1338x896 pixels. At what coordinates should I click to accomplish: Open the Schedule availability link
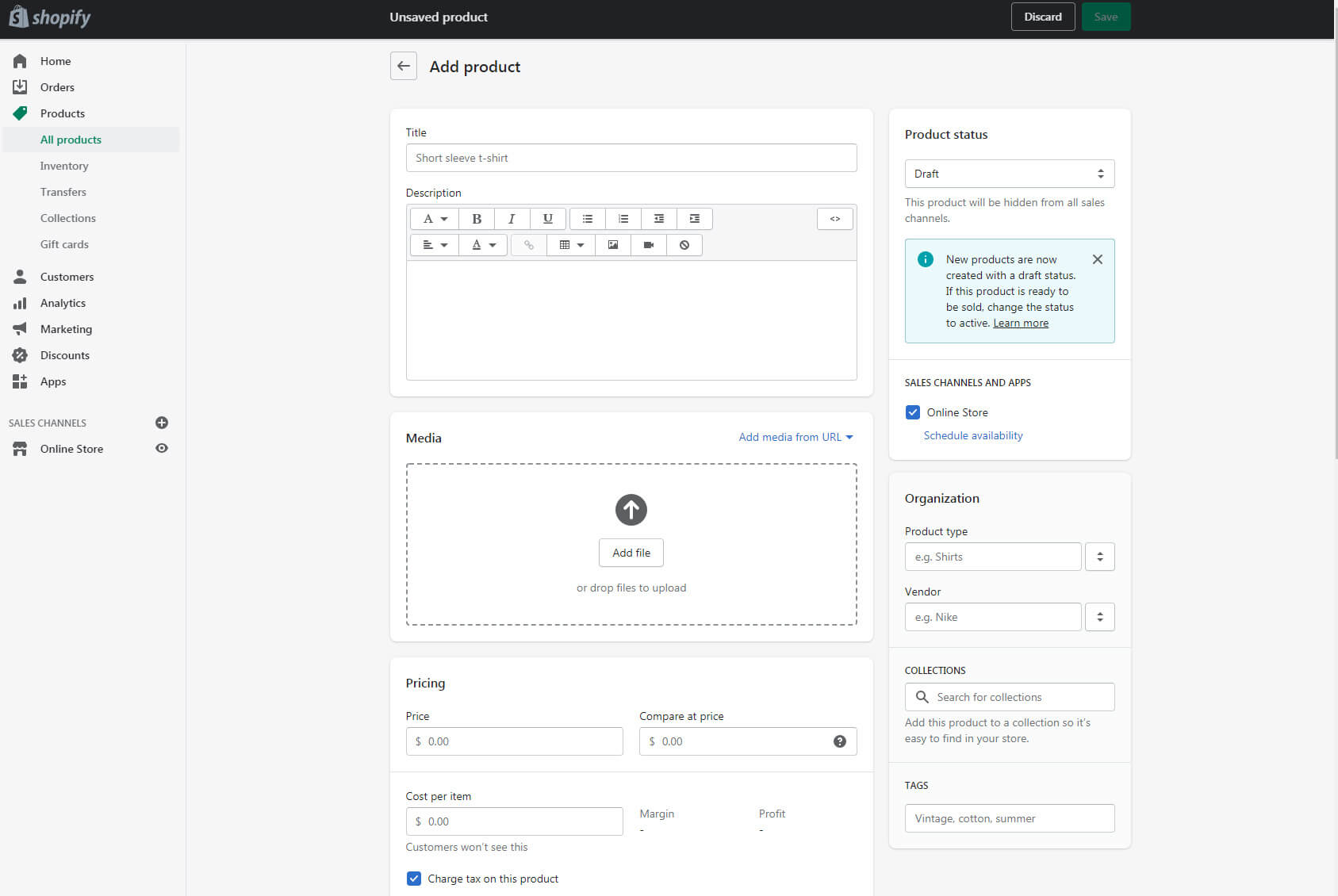click(973, 435)
